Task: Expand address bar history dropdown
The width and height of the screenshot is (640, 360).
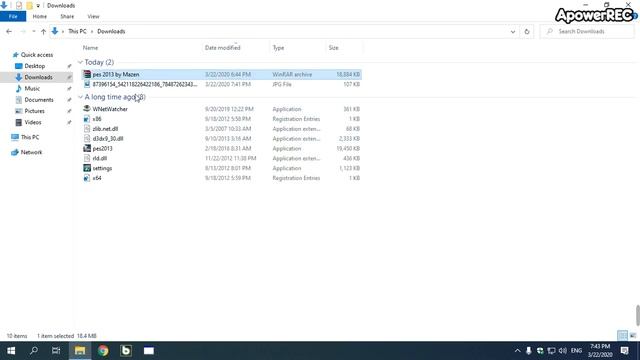Action: point(513,31)
